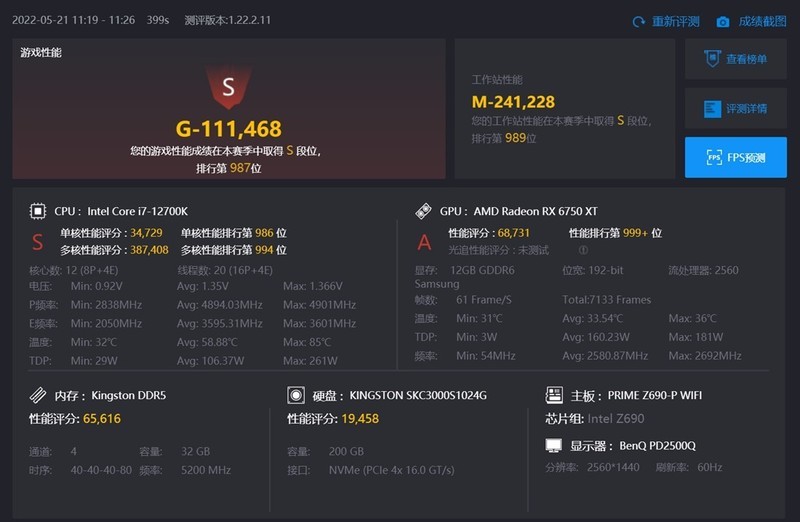Click the info icon next to 光追性能评分

click(x=583, y=250)
